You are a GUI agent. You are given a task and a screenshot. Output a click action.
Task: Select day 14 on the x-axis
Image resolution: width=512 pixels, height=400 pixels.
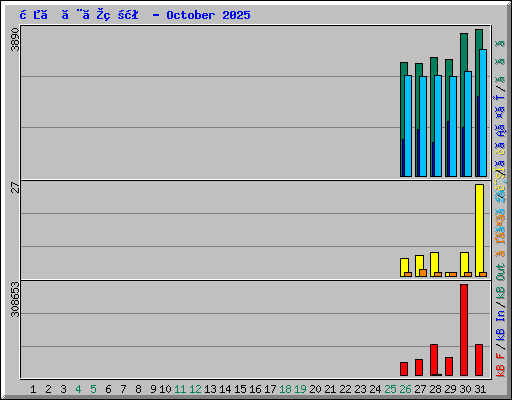[225, 389]
